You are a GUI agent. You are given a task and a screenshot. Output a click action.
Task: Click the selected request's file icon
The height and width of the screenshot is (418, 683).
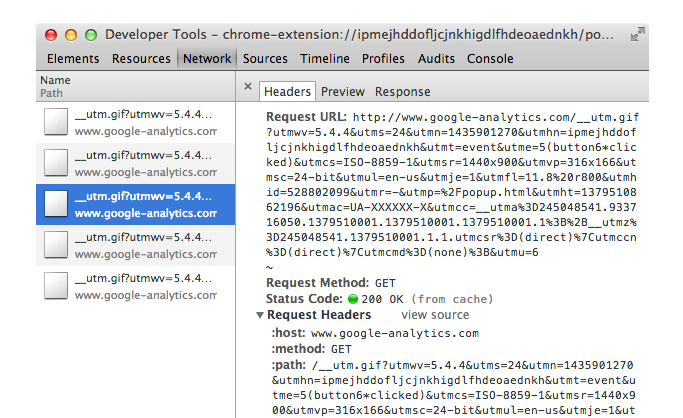(x=56, y=204)
